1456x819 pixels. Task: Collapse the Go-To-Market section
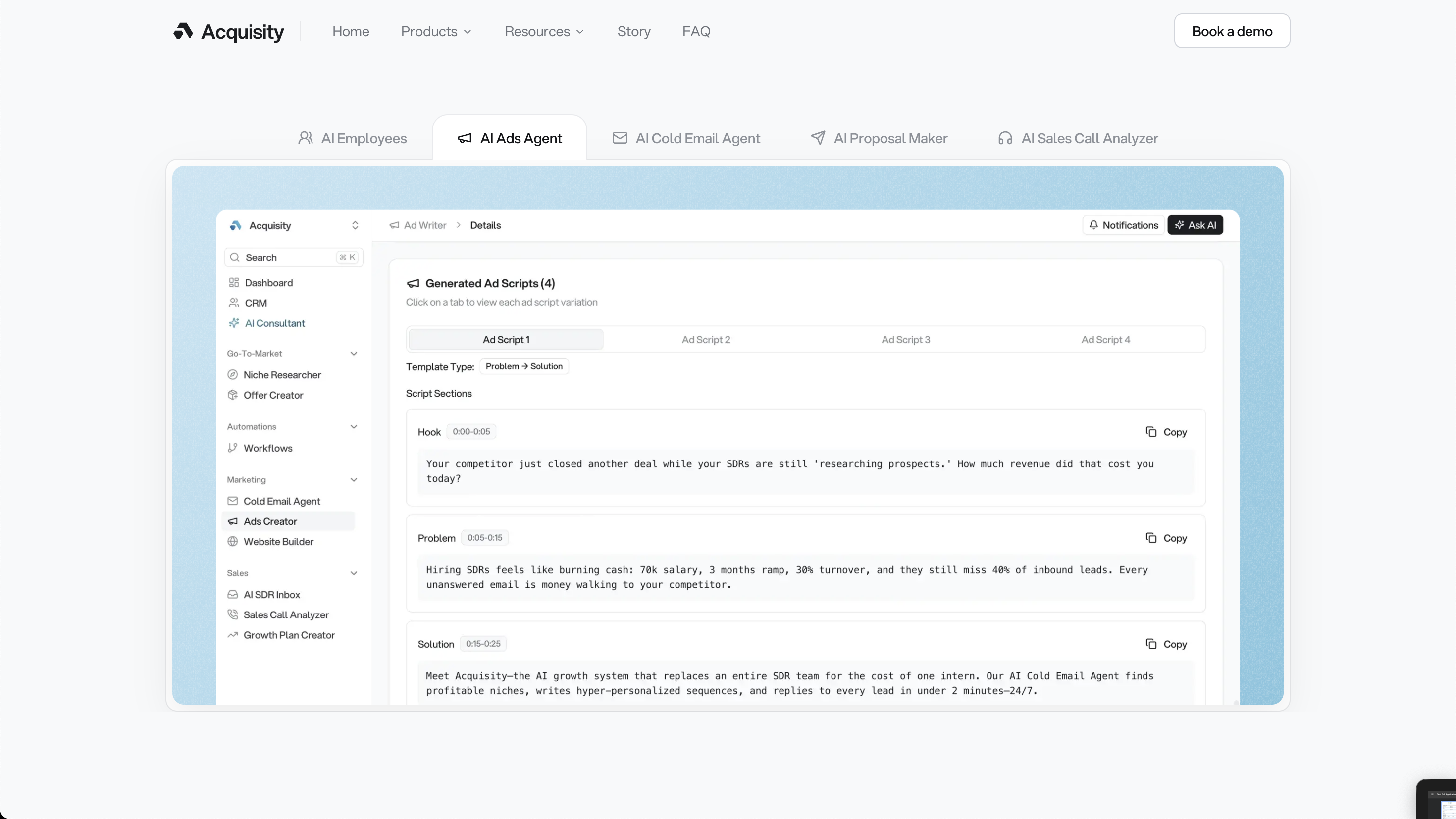(354, 353)
